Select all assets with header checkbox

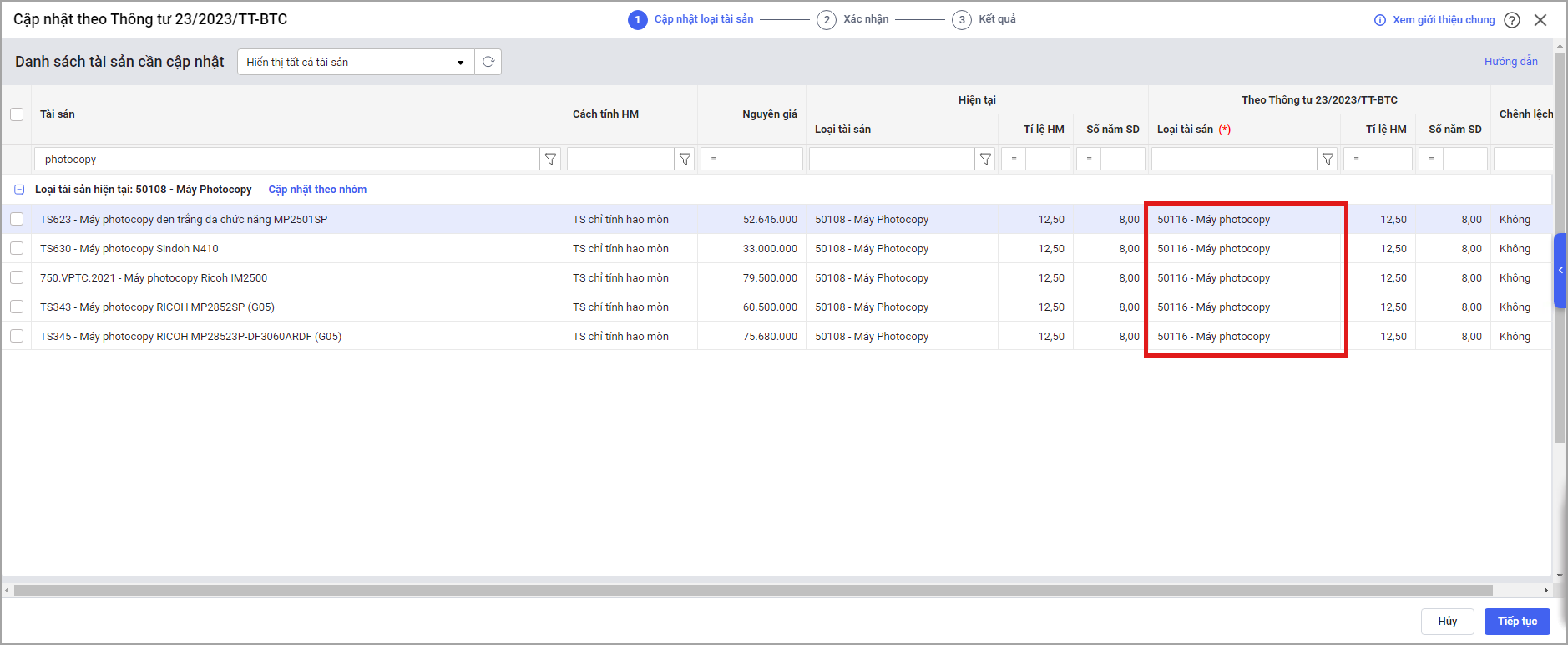[x=17, y=114]
